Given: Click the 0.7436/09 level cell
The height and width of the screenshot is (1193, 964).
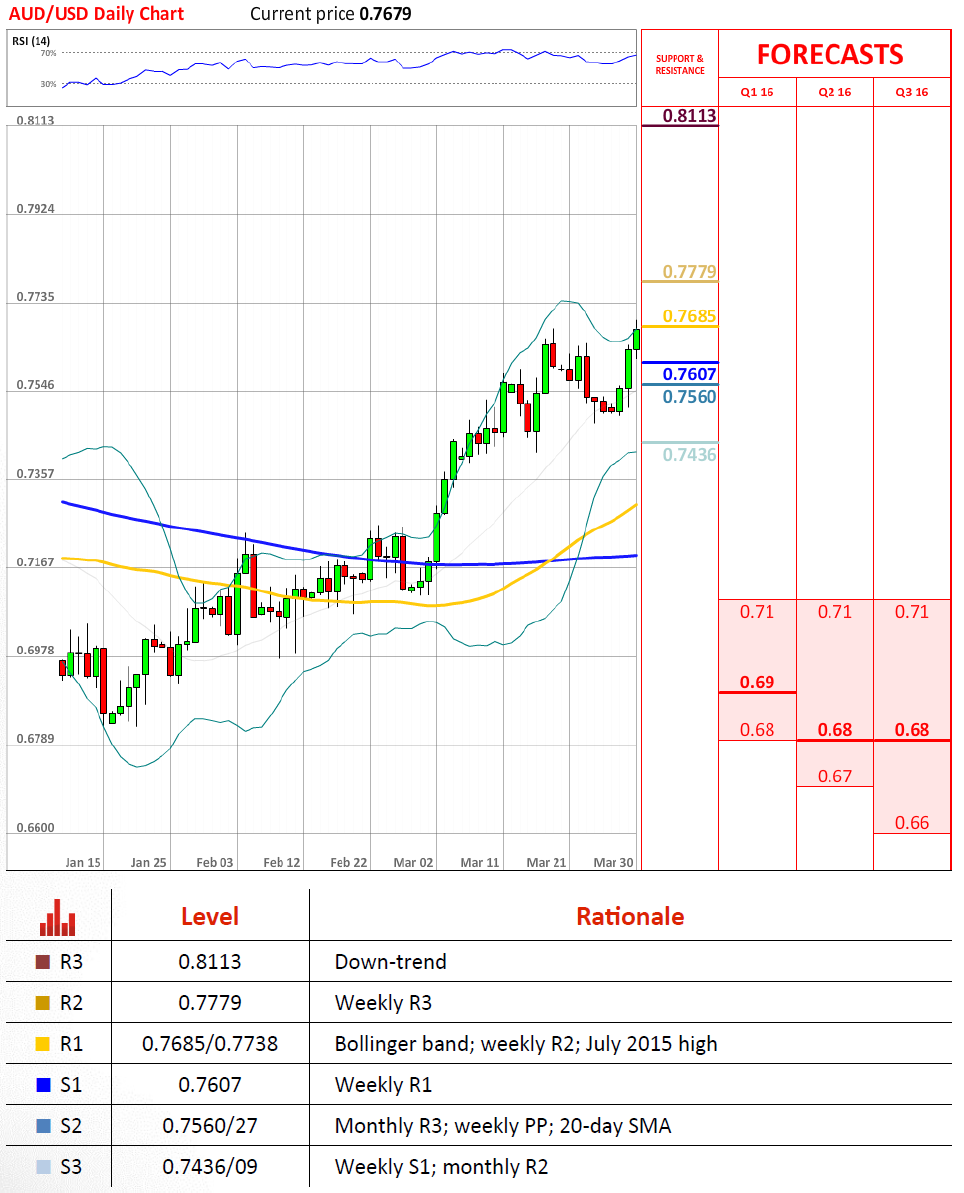Looking at the screenshot, I should [210, 1166].
